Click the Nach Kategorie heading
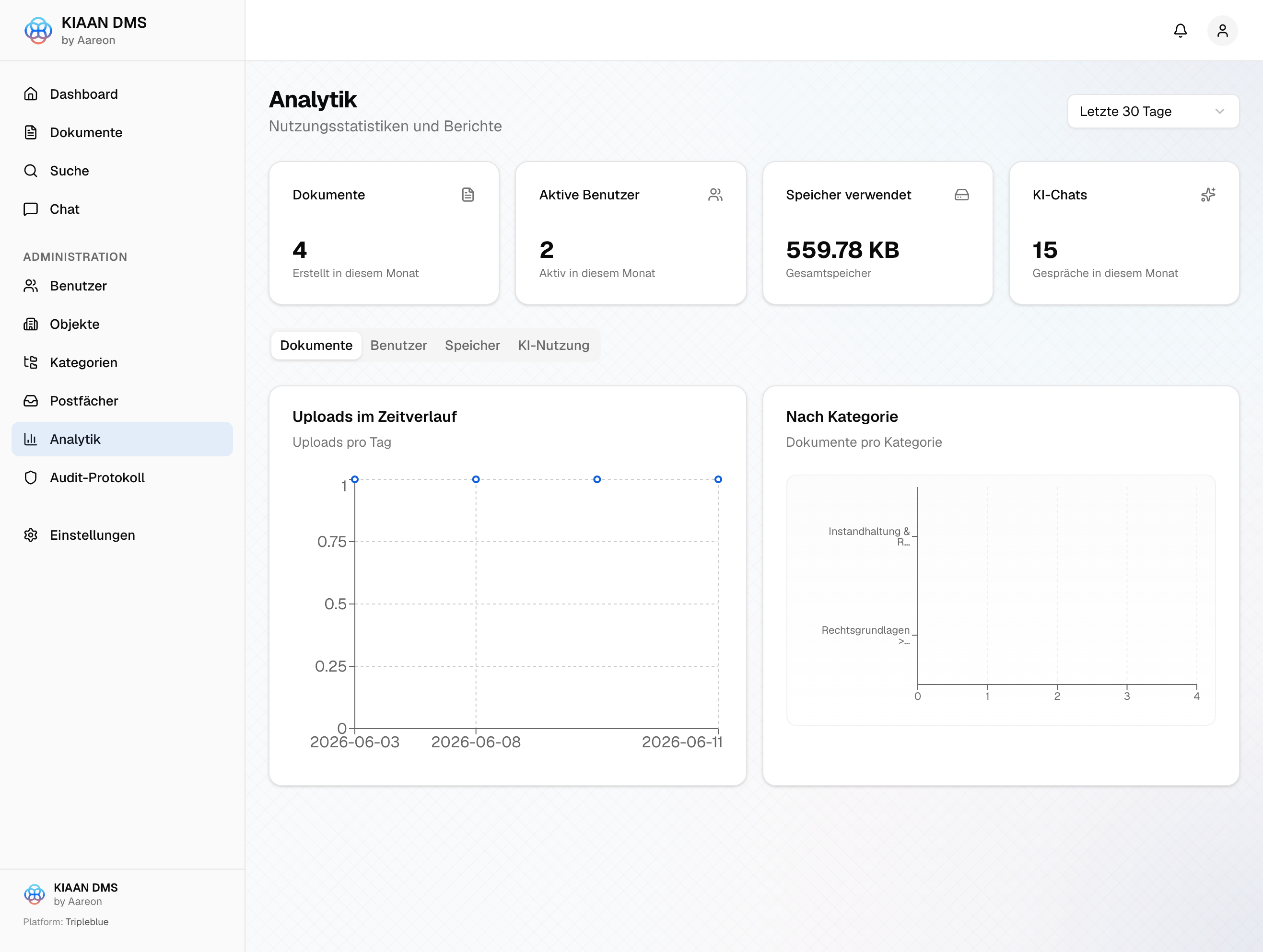Image resolution: width=1263 pixels, height=952 pixels. (842, 417)
